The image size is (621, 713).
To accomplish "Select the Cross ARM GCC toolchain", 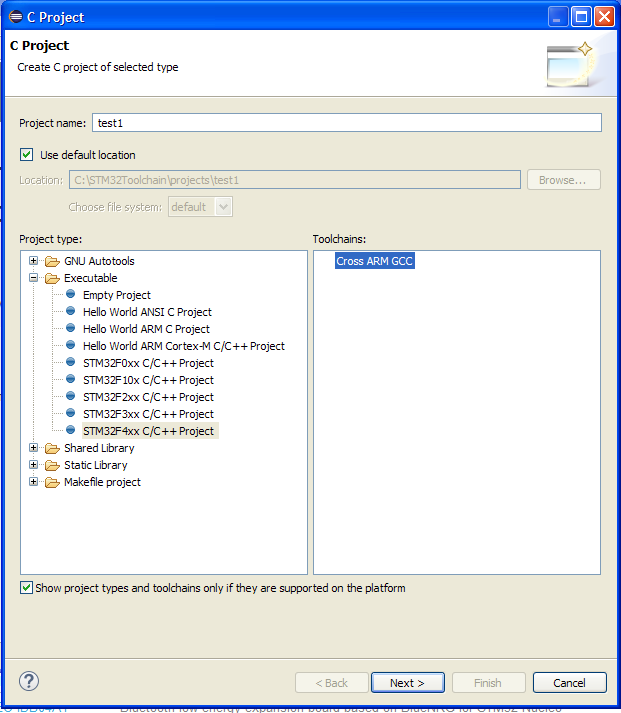I will tap(375, 261).
